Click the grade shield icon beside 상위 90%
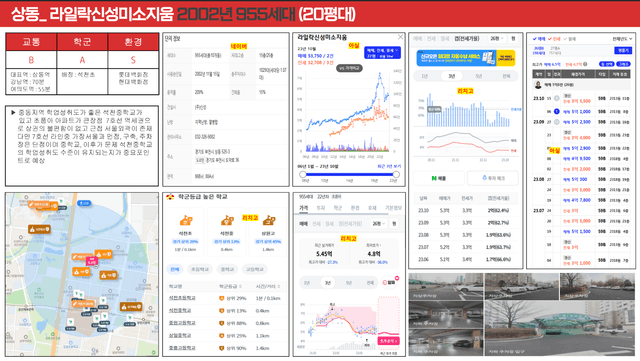The width and height of the screenshot is (640, 361). 222,348
